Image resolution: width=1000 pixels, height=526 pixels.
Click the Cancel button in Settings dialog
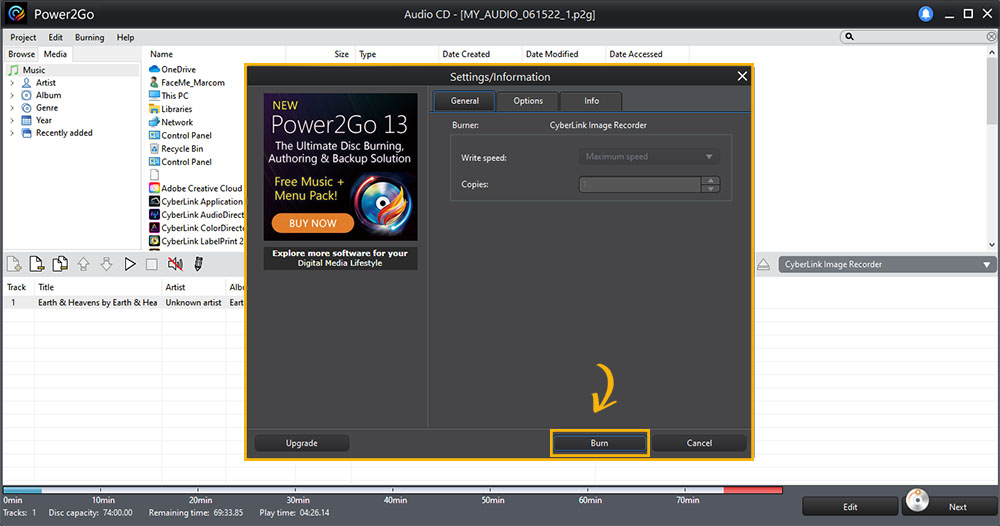[x=699, y=443]
